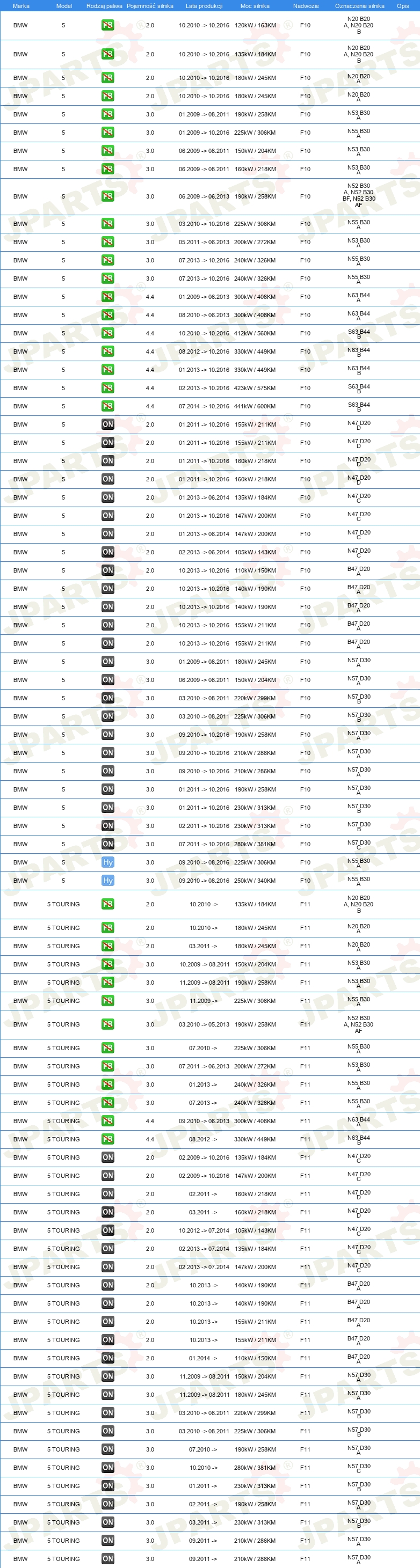Select the 'Pojemność silnika' column header
420x1568 pixels.
(150, 6)
